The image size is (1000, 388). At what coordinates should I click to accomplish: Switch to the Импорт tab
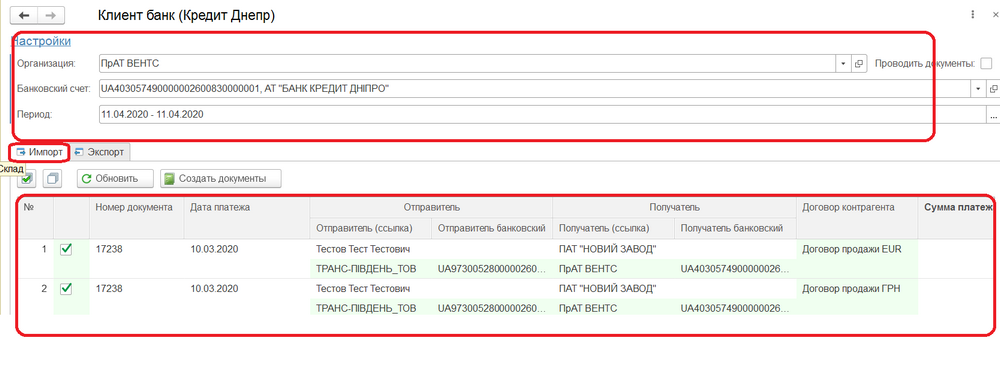(x=40, y=153)
